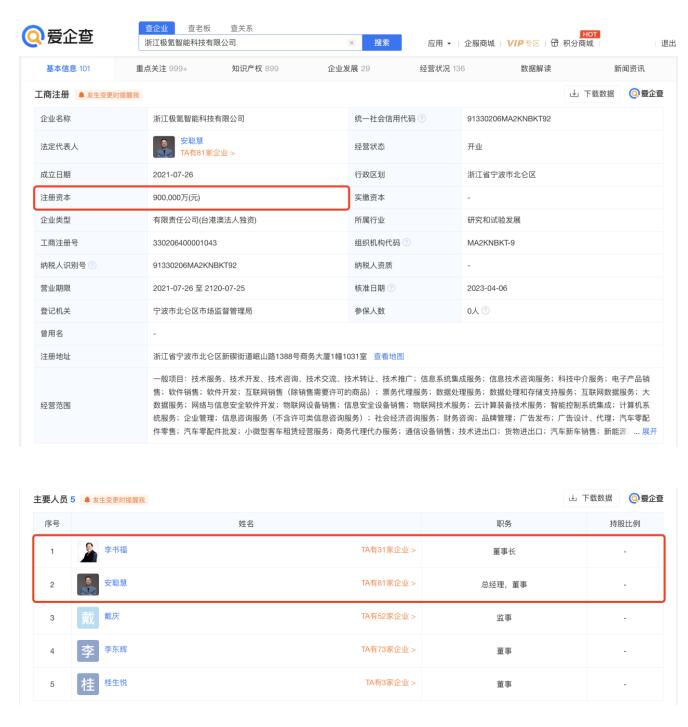This screenshot has width=688, height=727.
Task: Click 下载数据 in the 工商注册 section
Action: tap(592, 93)
